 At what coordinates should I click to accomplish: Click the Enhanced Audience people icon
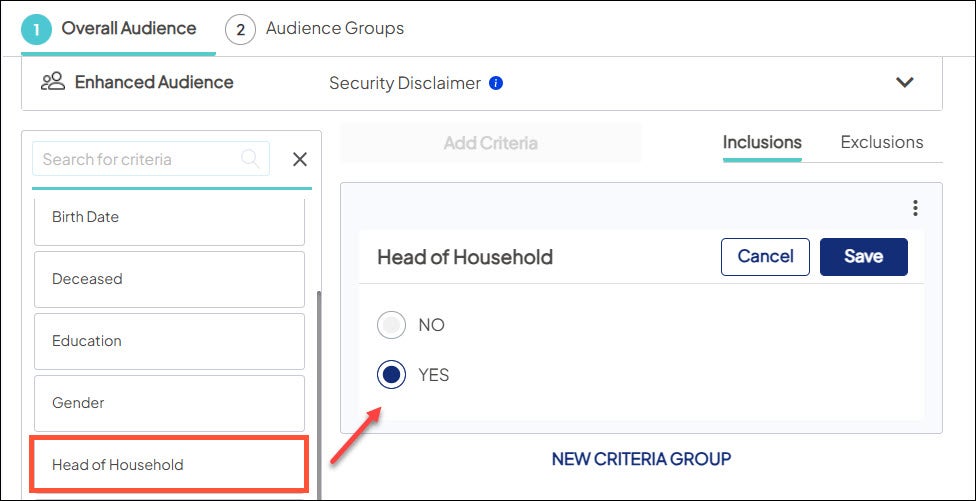click(53, 82)
